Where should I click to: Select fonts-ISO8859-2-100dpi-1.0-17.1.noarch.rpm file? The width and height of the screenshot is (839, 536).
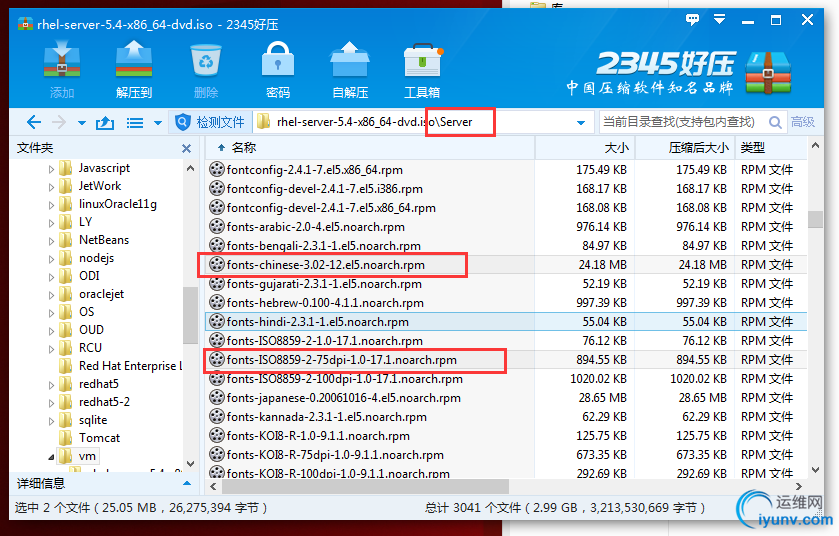(345, 379)
